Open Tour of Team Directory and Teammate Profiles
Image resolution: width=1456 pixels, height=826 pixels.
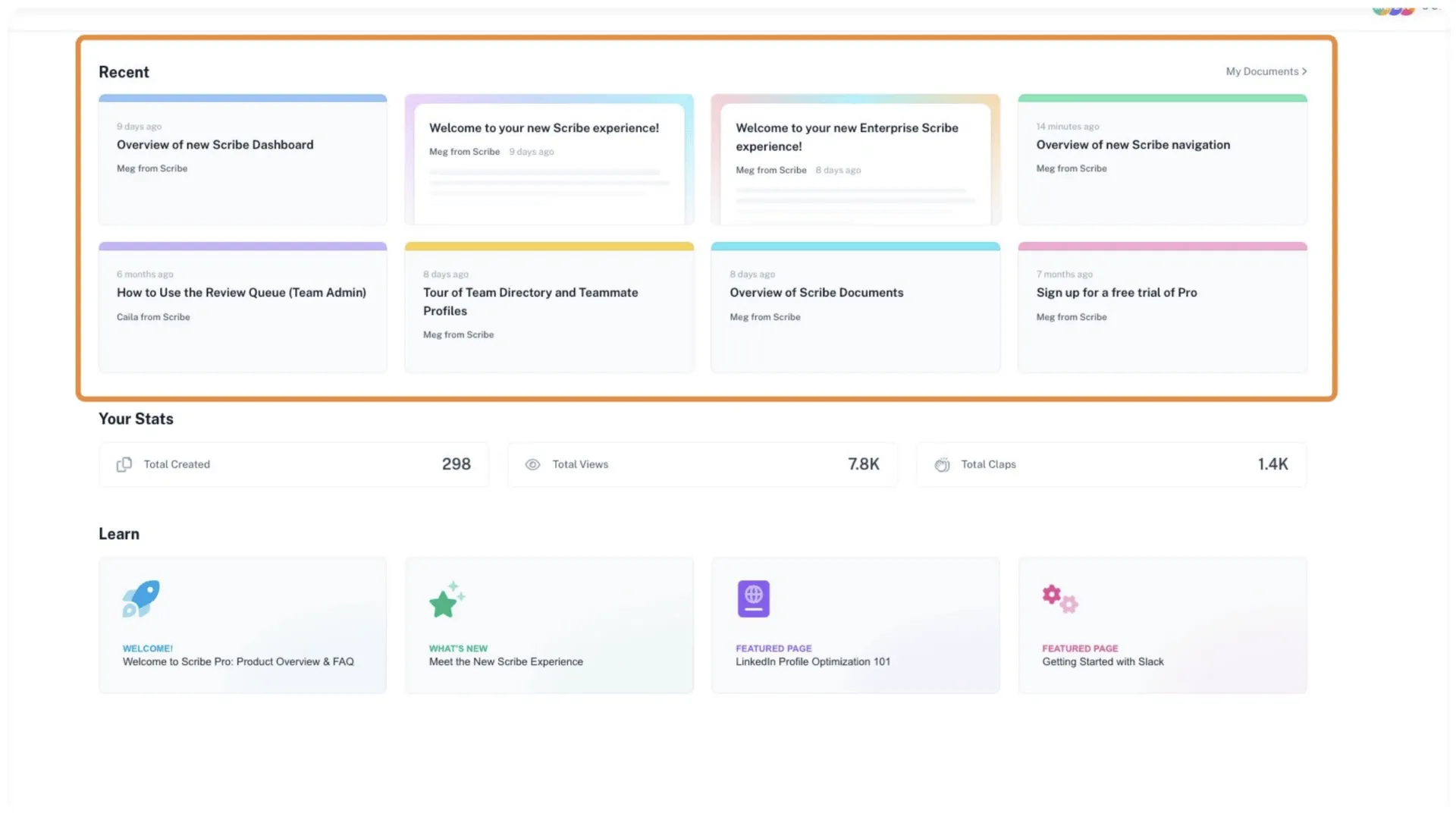549,308
